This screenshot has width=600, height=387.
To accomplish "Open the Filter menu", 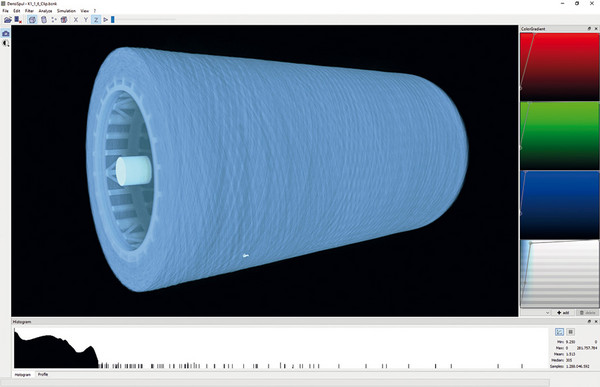I will click(x=29, y=11).
